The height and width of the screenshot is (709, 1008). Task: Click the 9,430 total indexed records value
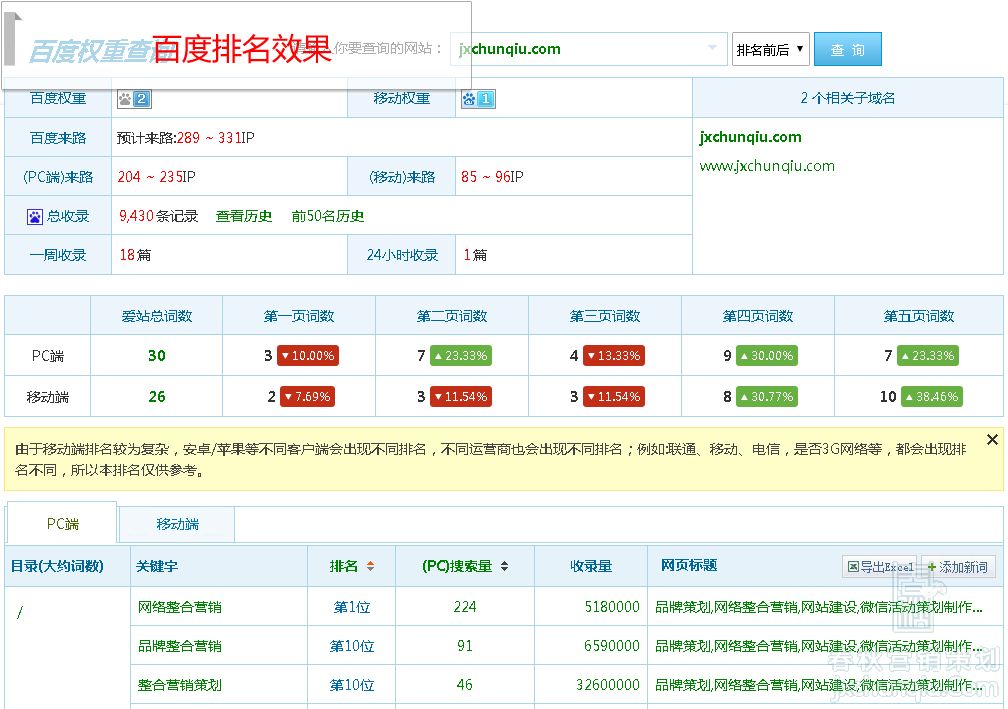pyautogui.click(x=136, y=217)
